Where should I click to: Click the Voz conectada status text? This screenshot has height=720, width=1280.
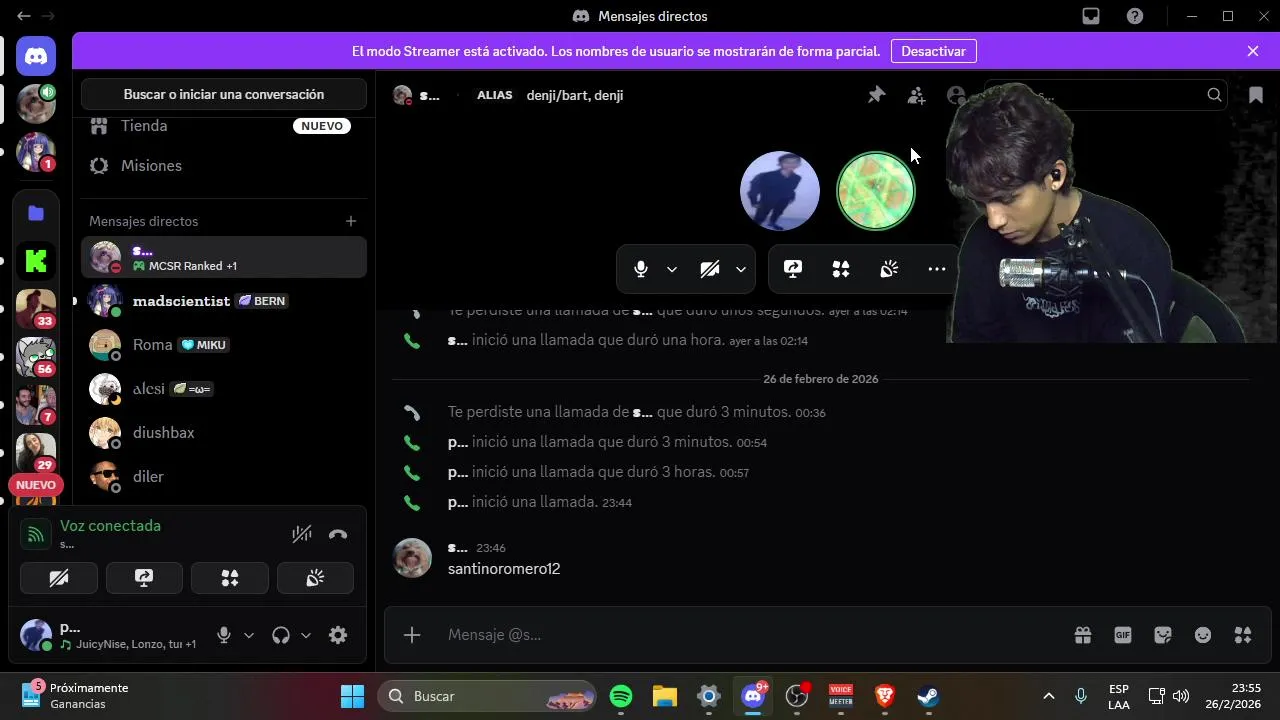click(x=110, y=526)
